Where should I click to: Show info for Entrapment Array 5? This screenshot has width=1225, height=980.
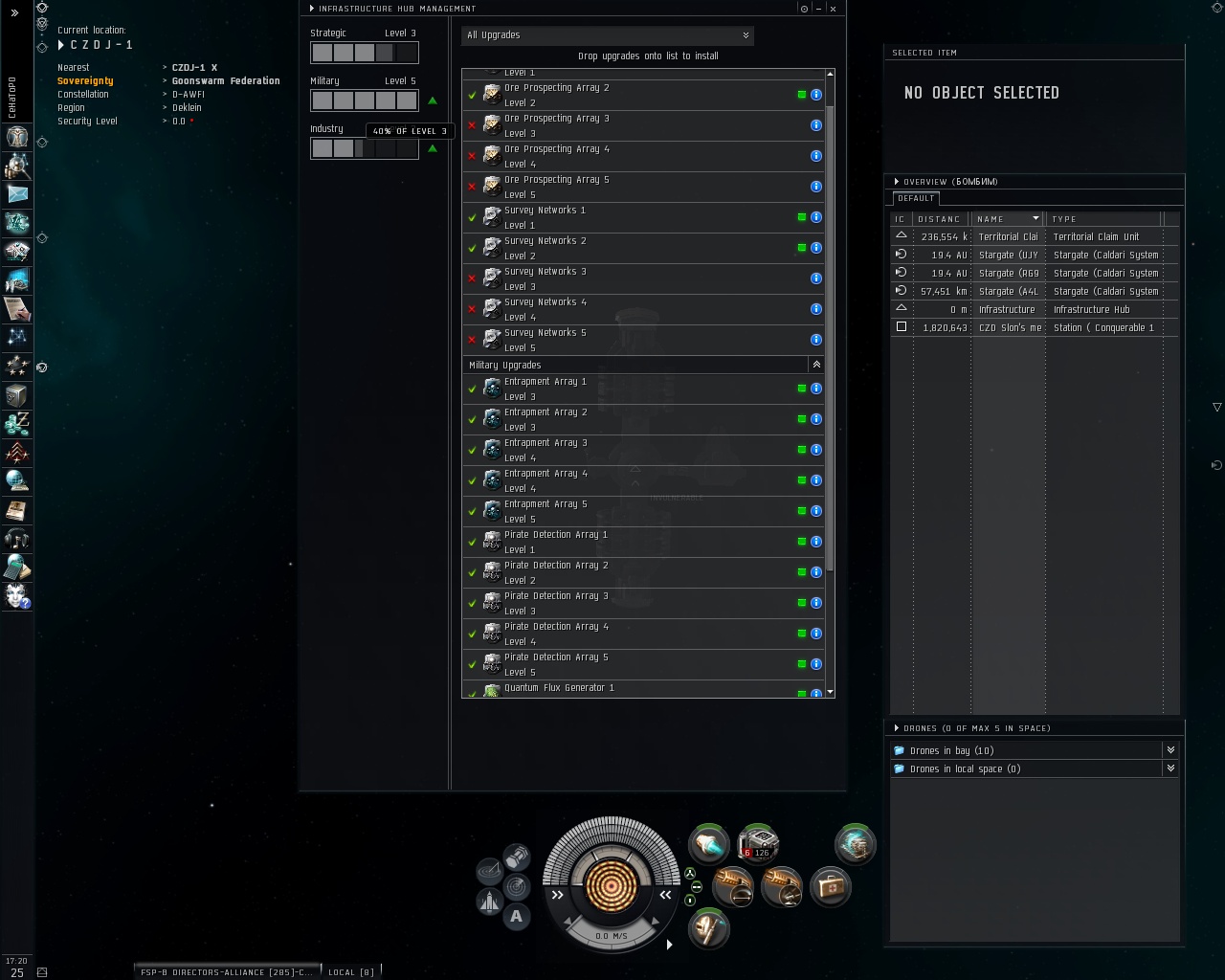tap(816, 511)
